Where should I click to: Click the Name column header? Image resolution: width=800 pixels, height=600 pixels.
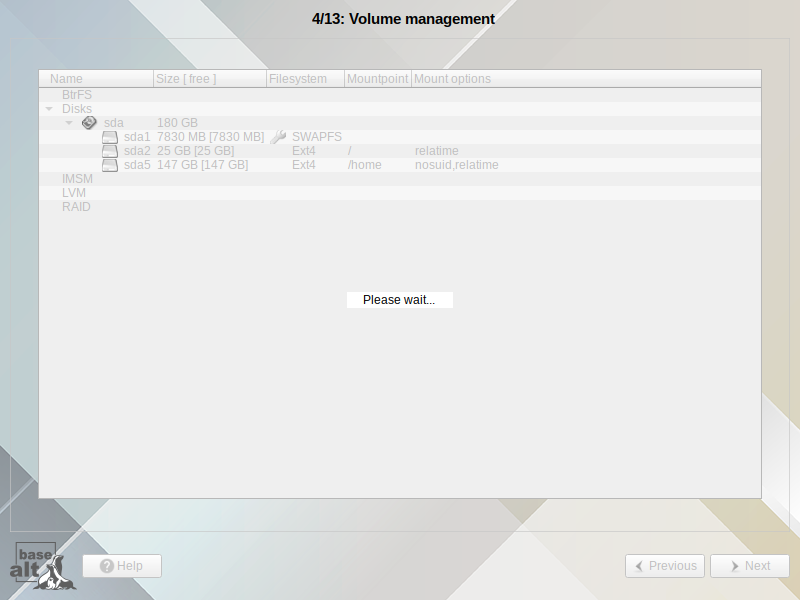click(96, 79)
